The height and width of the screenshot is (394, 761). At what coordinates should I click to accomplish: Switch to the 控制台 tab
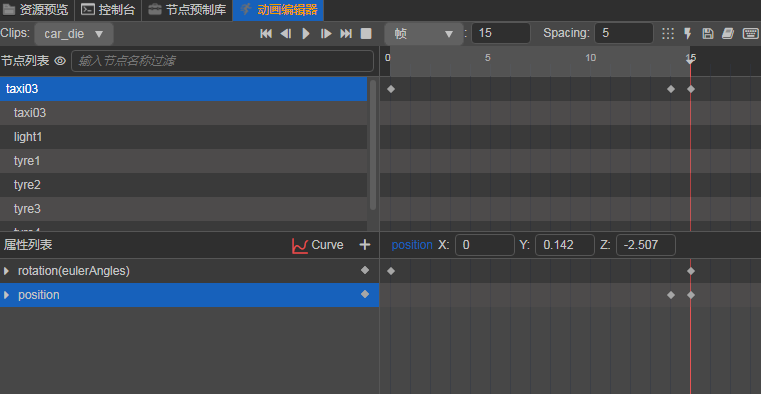(x=108, y=10)
